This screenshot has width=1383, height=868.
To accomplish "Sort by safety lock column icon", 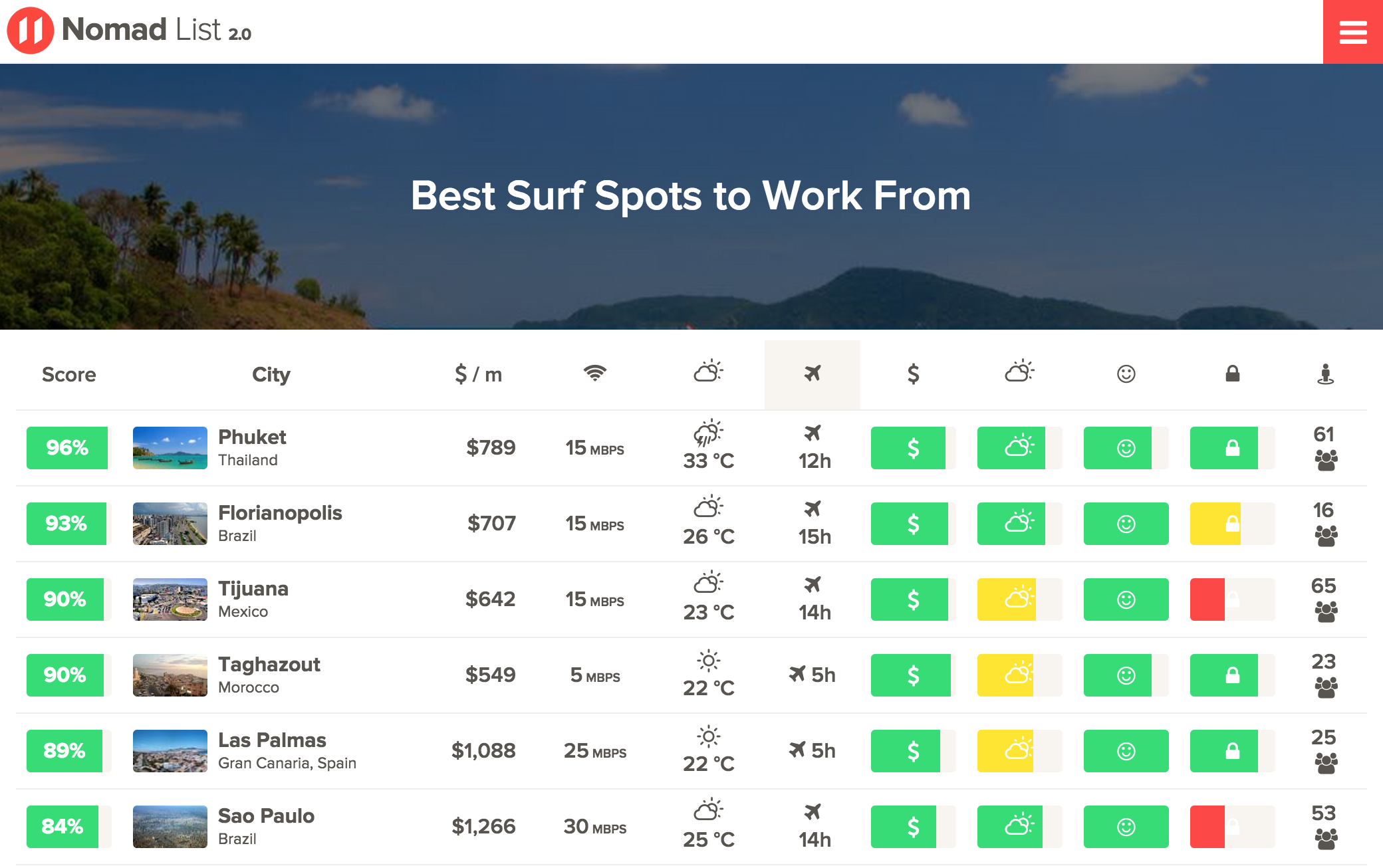I will pos(1232,374).
